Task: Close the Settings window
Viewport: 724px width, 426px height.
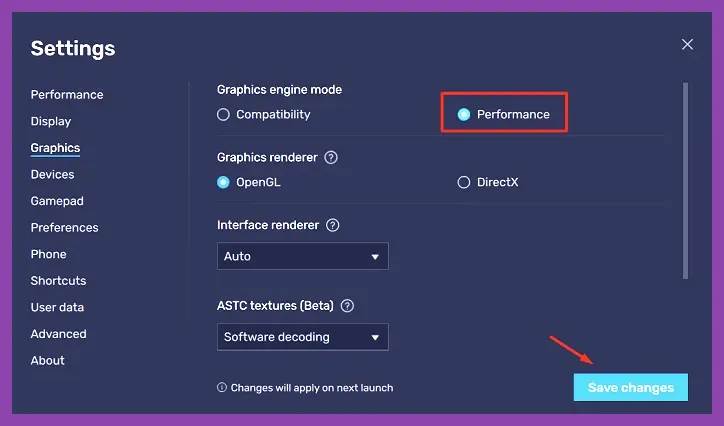Action: click(687, 44)
